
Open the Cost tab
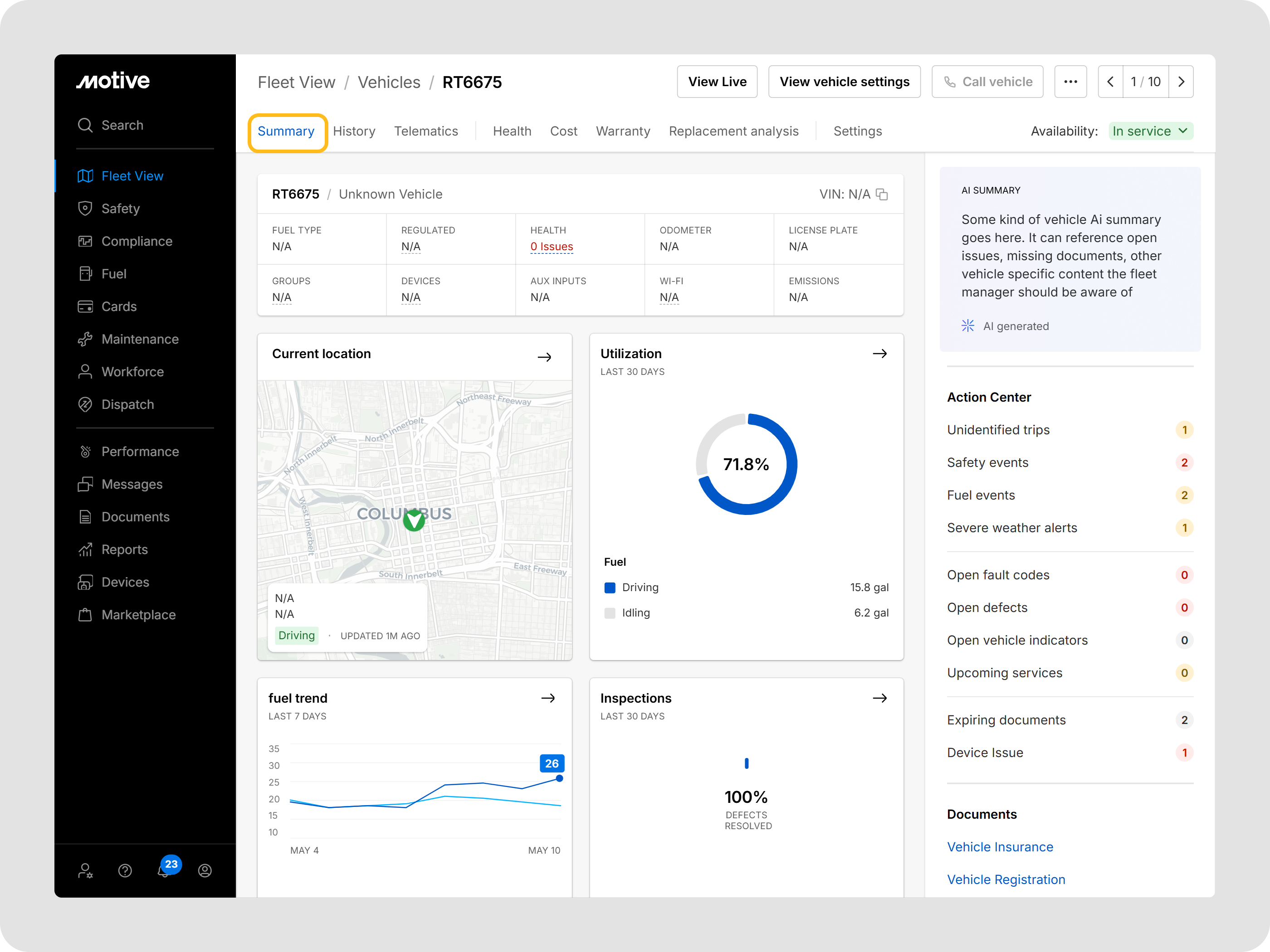564,131
